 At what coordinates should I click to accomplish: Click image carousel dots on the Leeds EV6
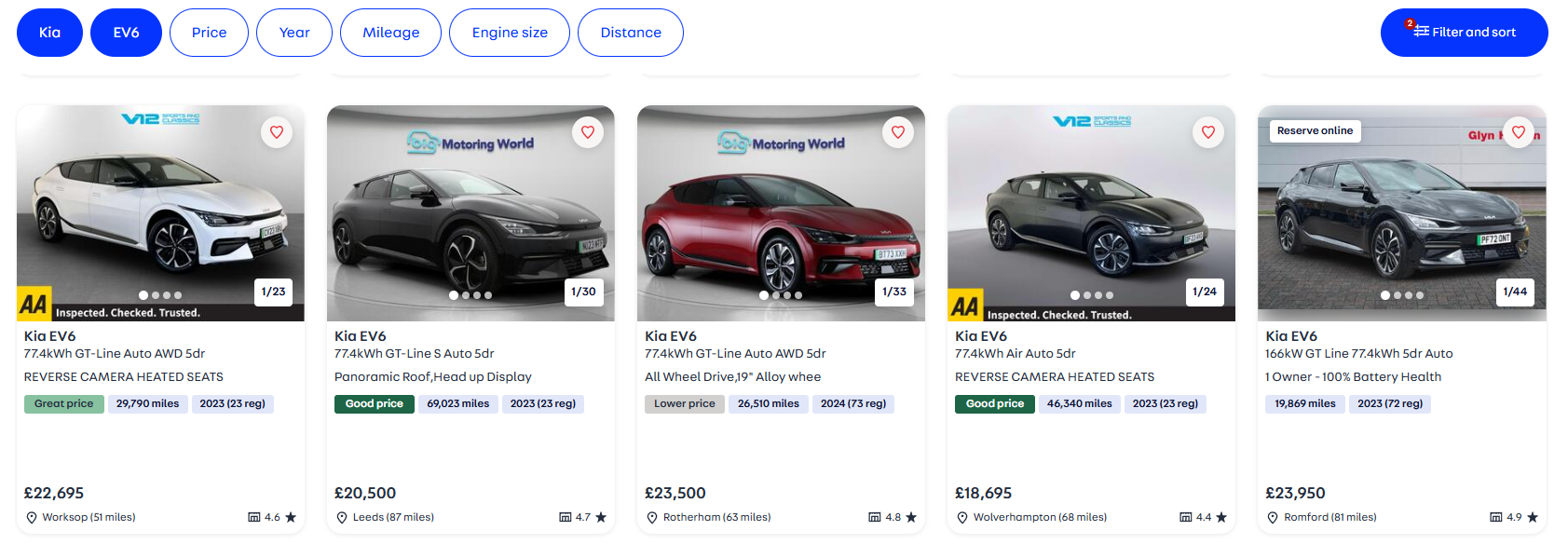click(x=470, y=295)
